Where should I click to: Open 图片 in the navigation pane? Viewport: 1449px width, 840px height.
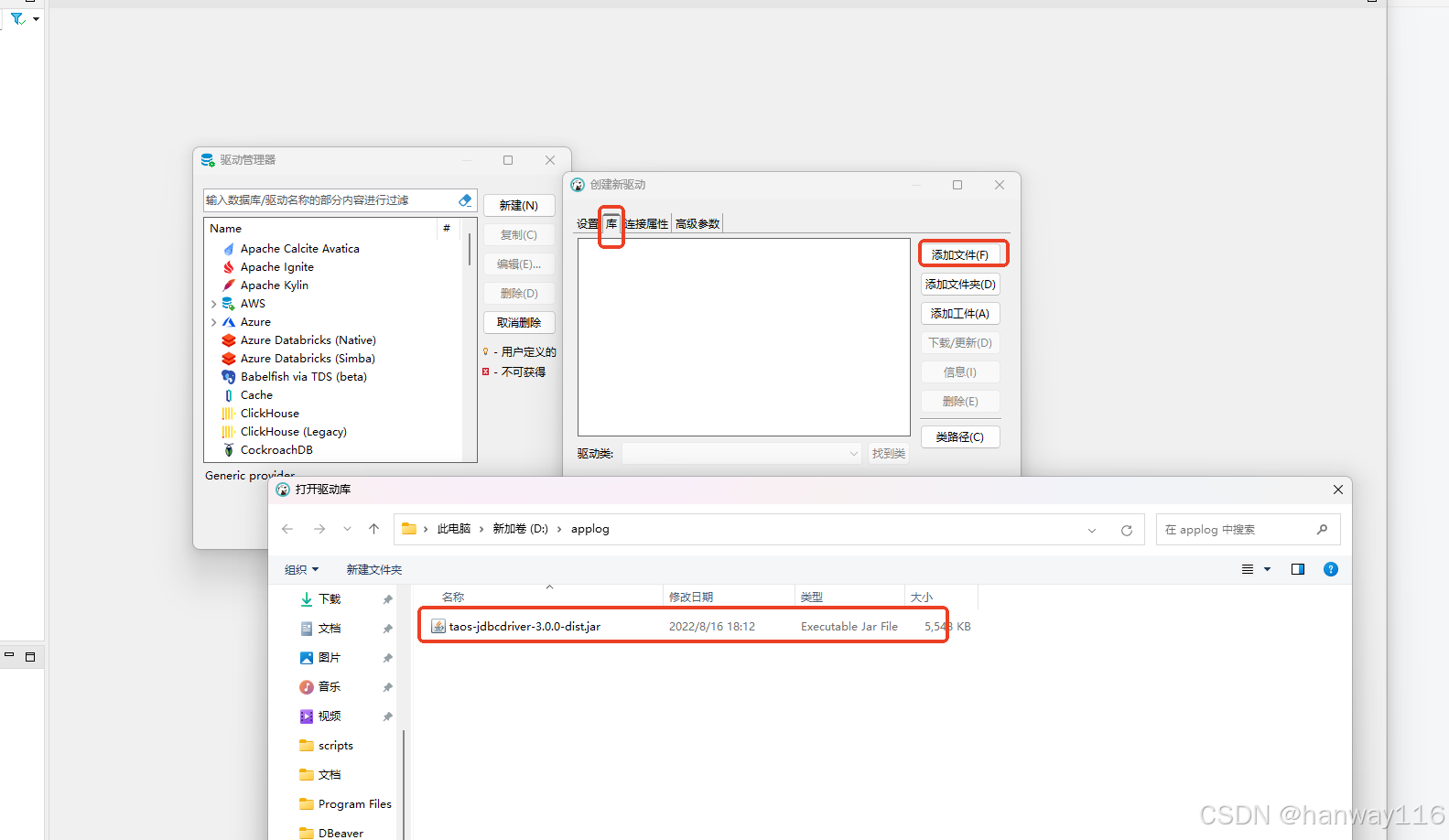[330, 658]
